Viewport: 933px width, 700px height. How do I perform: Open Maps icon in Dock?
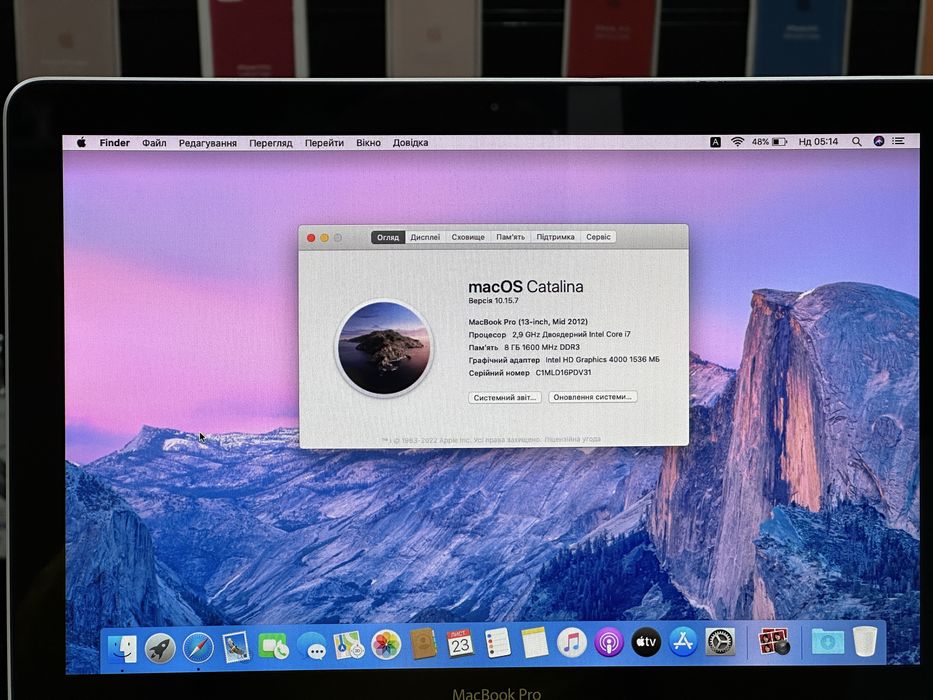349,645
